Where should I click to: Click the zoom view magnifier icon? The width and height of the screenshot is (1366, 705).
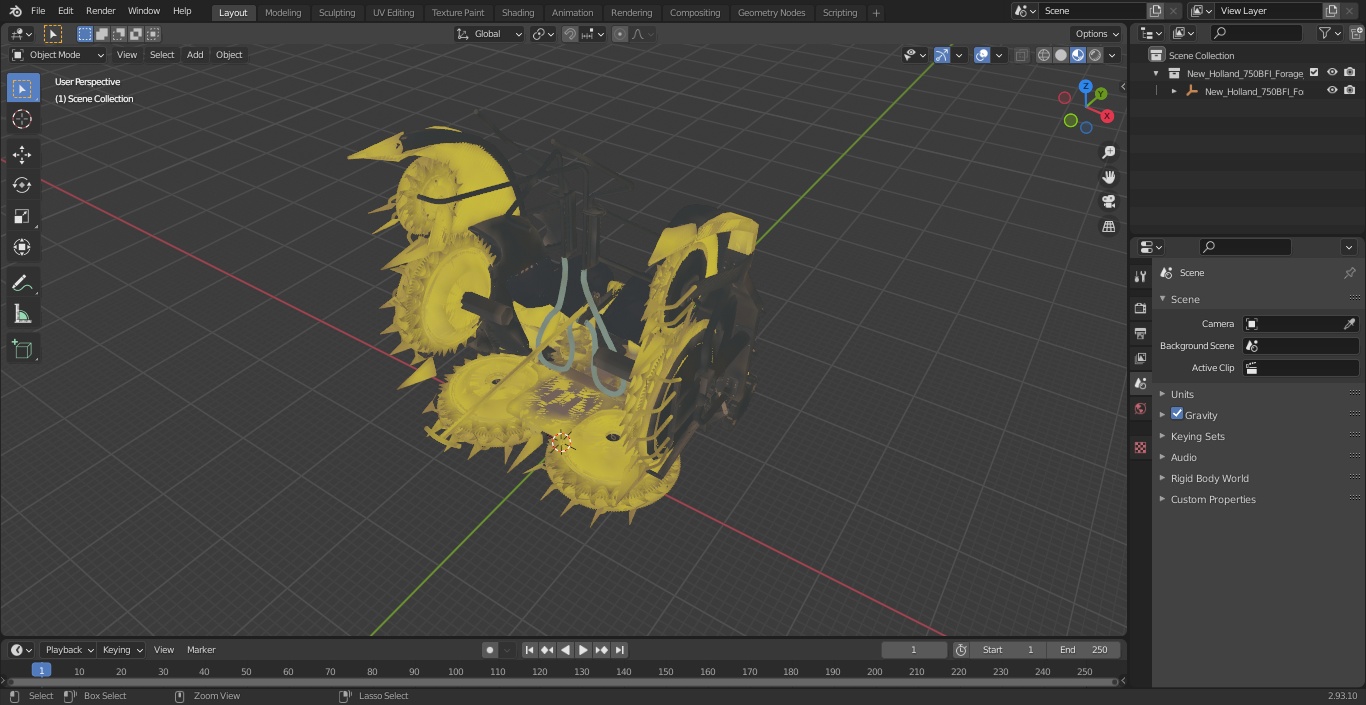pyautogui.click(x=1108, y=152)
